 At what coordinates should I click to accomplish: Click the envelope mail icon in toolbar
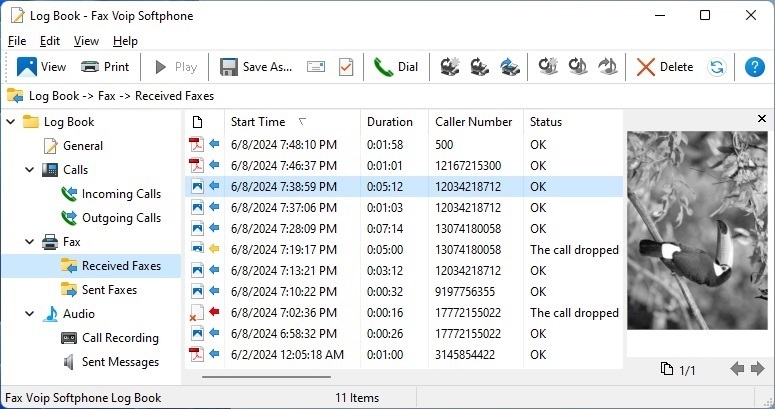click(316, 67)
